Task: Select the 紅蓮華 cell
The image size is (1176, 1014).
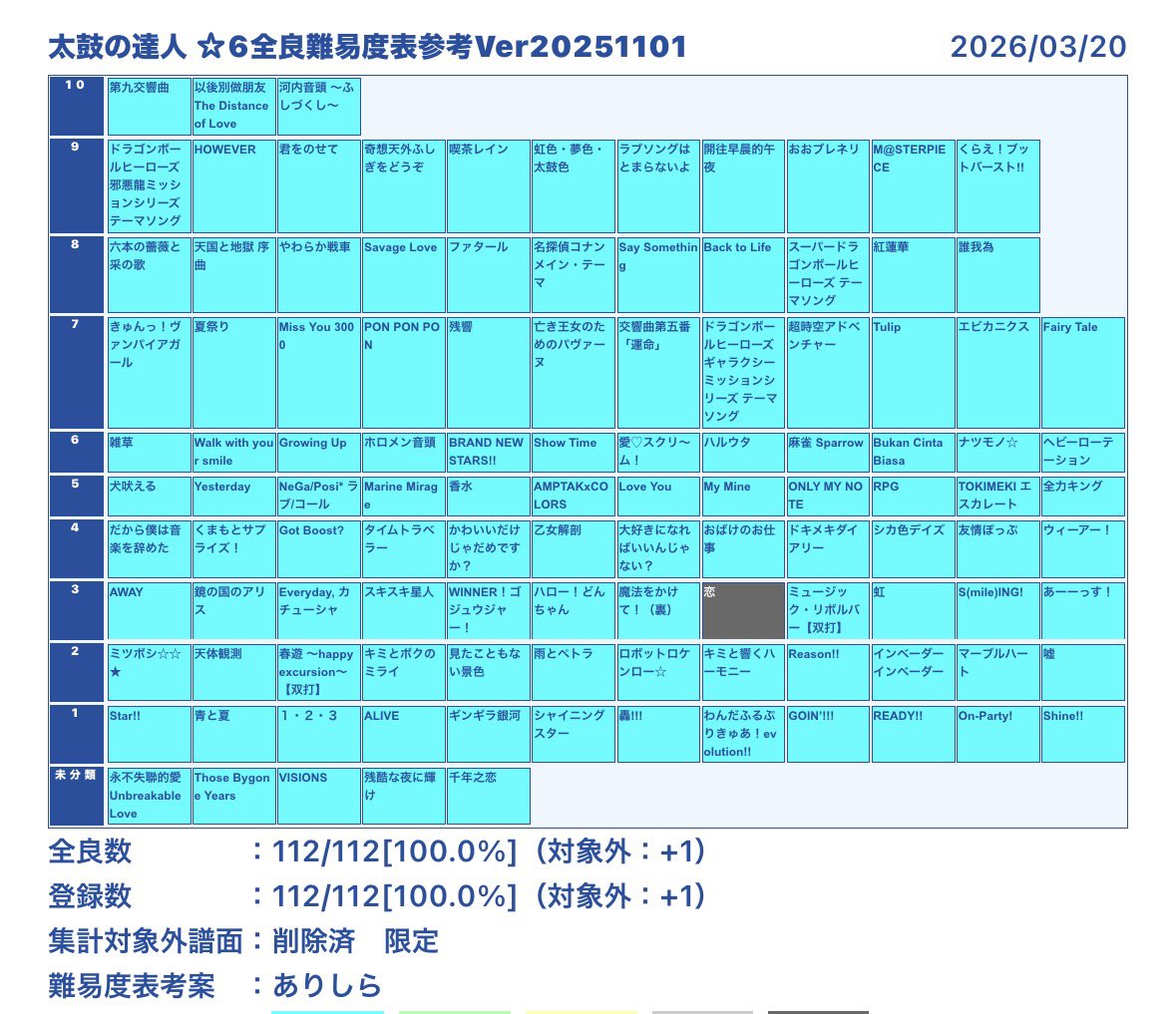Action: click(913, 274)
